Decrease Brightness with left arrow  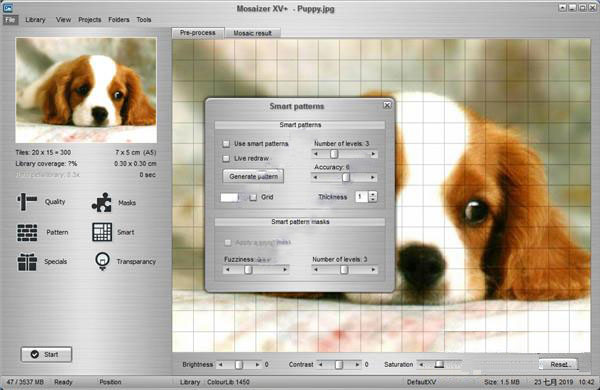(220, 365)
